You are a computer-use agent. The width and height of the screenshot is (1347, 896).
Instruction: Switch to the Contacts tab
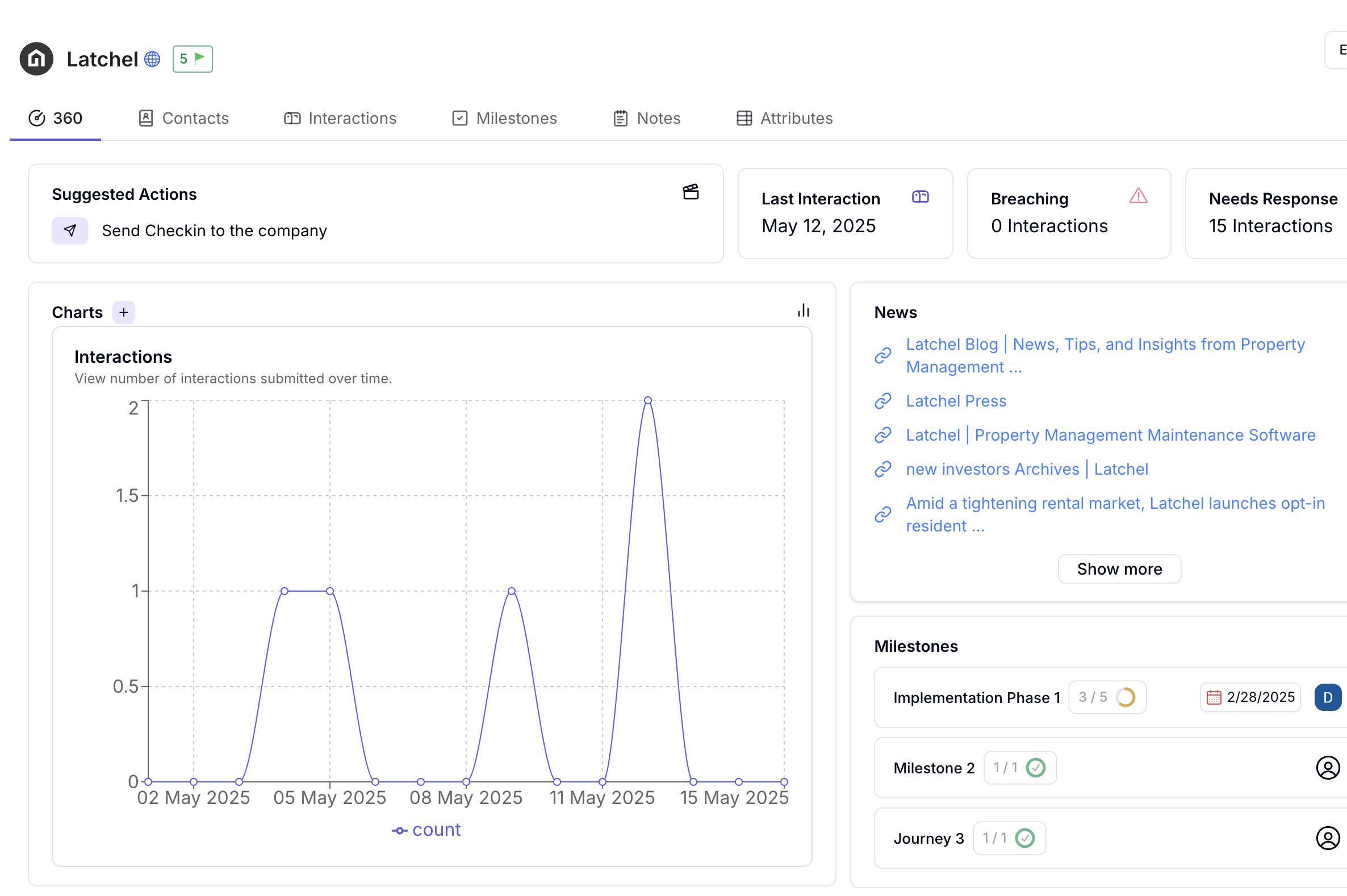[183, 118]
